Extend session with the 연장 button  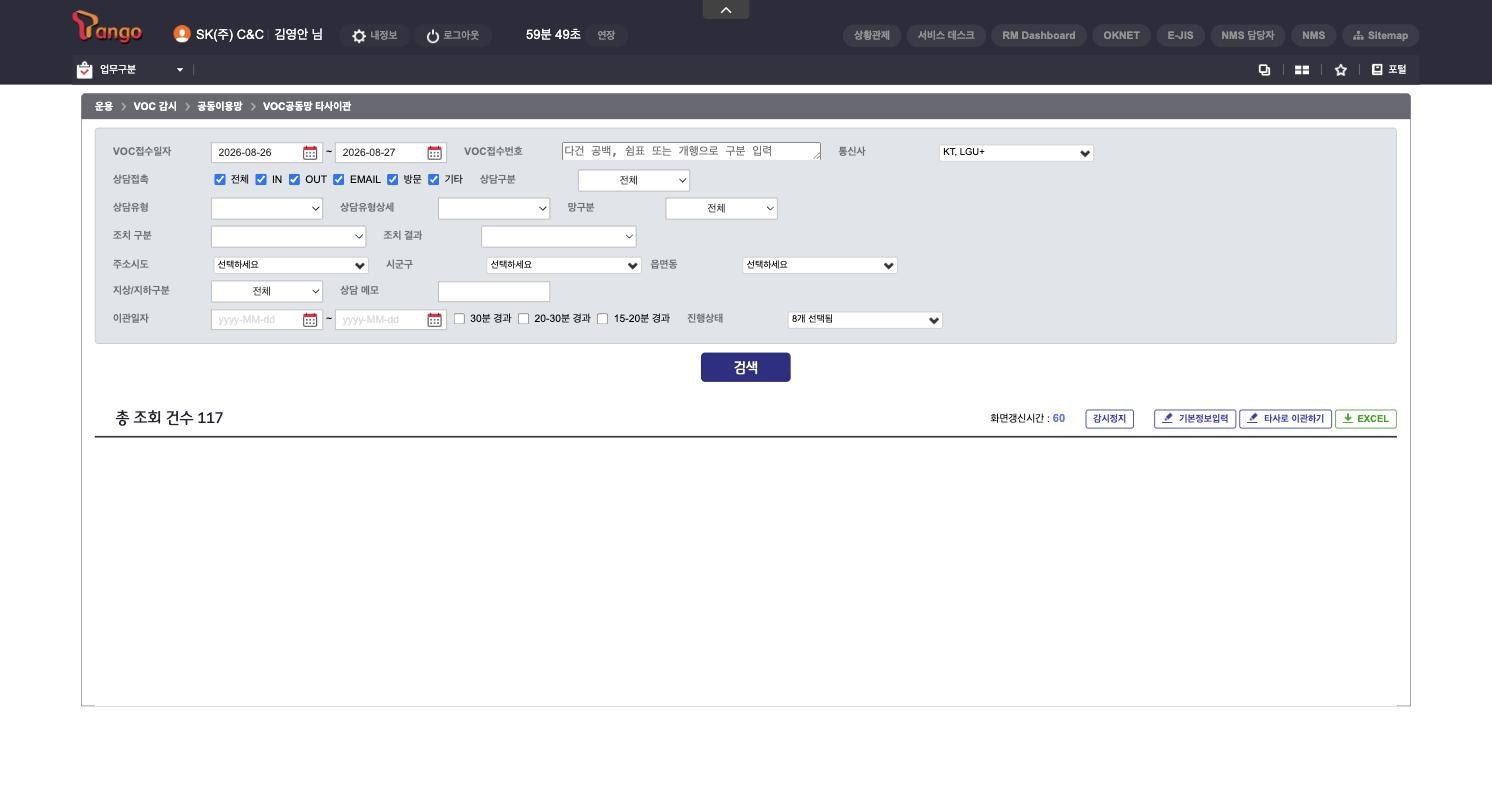click(606, 35)
